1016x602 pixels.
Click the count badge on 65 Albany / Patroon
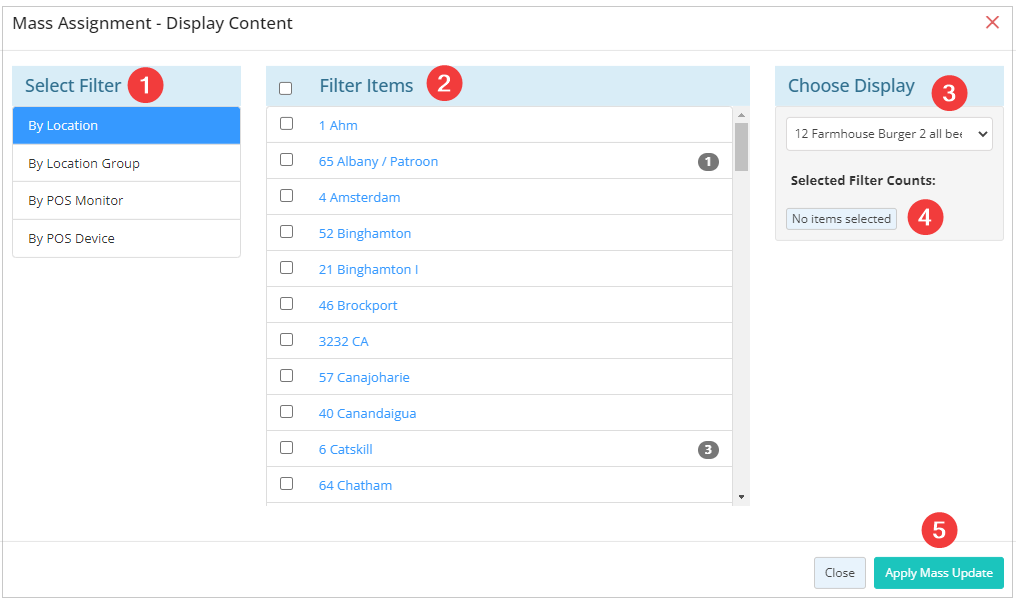tap(708, 161)
